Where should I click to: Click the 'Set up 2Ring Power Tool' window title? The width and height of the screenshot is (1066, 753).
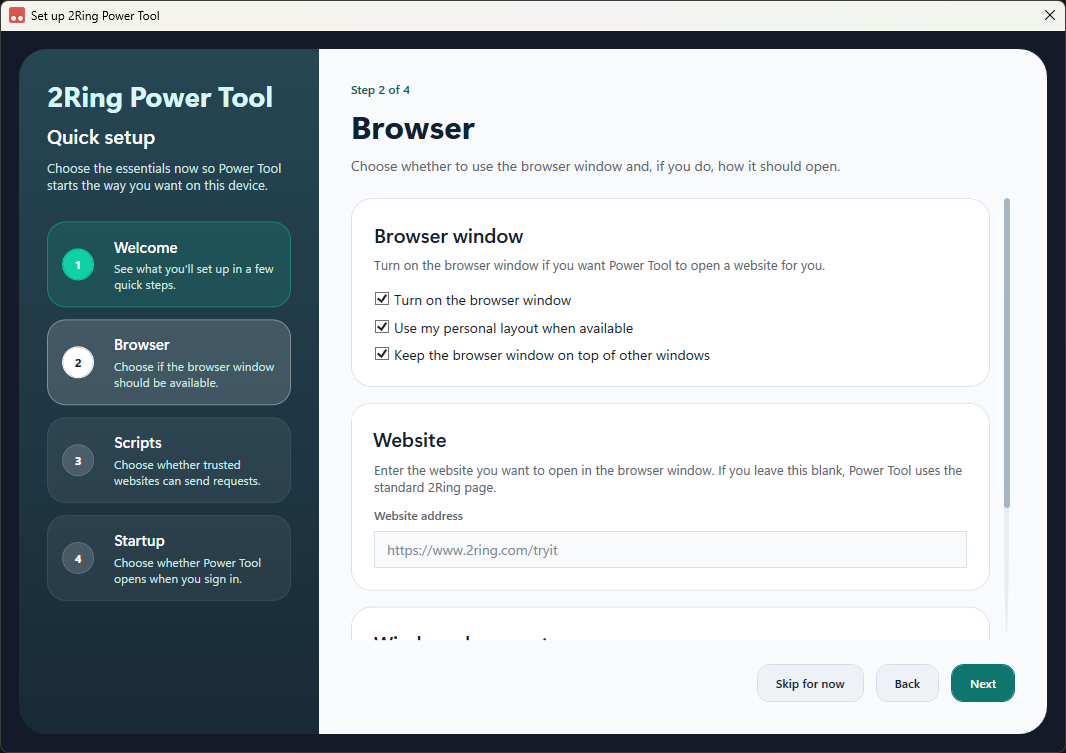coord(95,16)
